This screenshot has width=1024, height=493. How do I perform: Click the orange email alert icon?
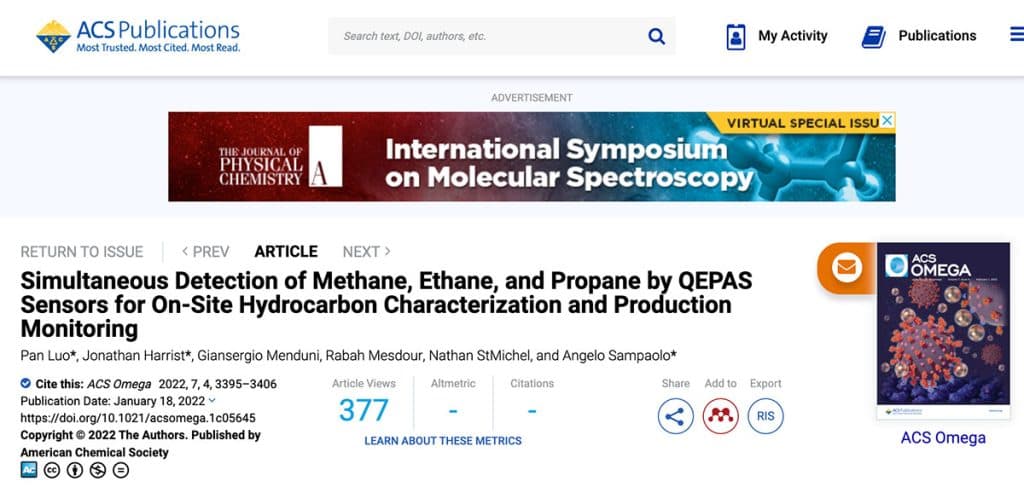coord(847,268)
